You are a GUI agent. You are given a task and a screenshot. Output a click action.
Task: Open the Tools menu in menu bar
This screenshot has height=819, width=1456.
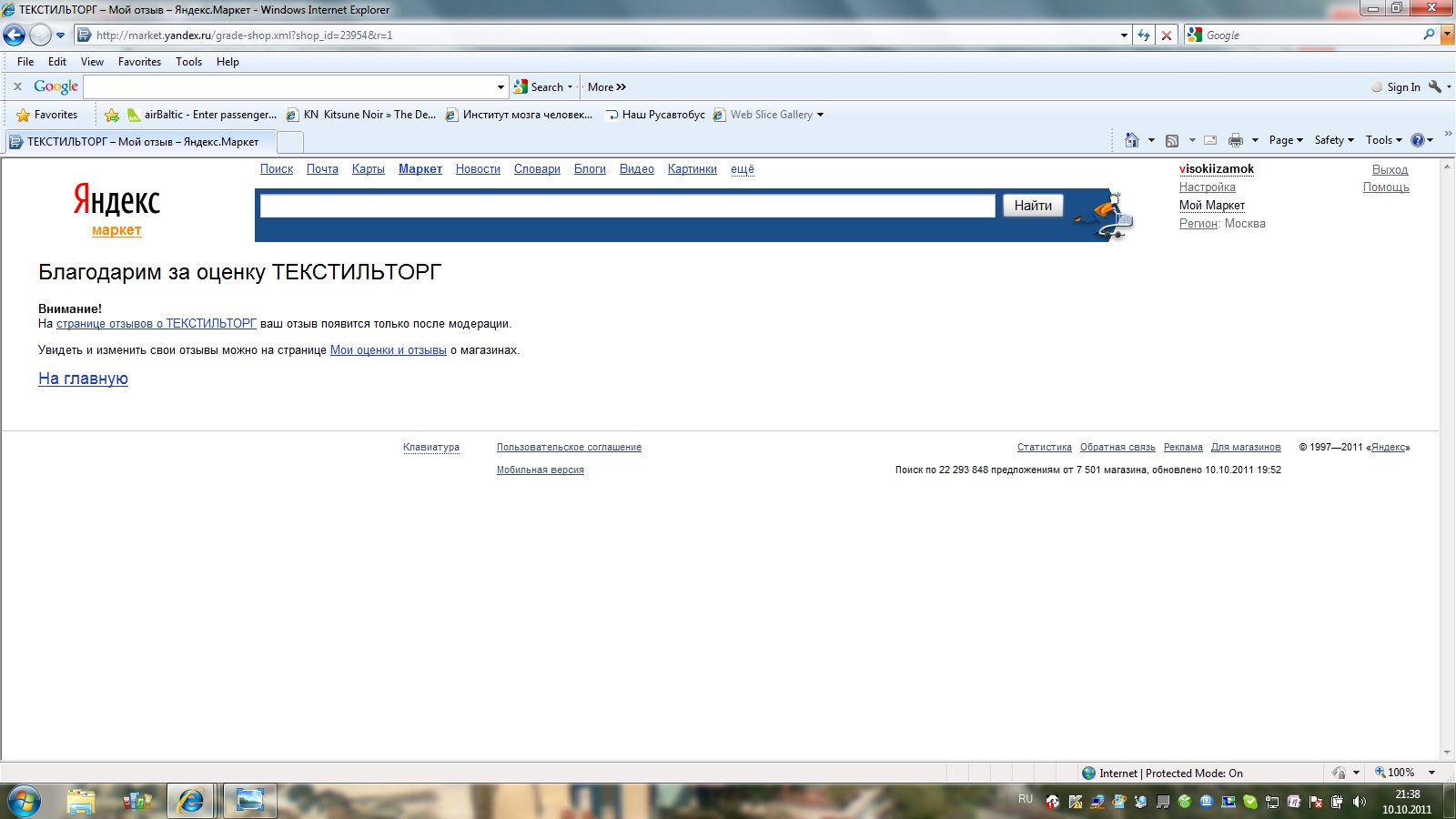188,62
